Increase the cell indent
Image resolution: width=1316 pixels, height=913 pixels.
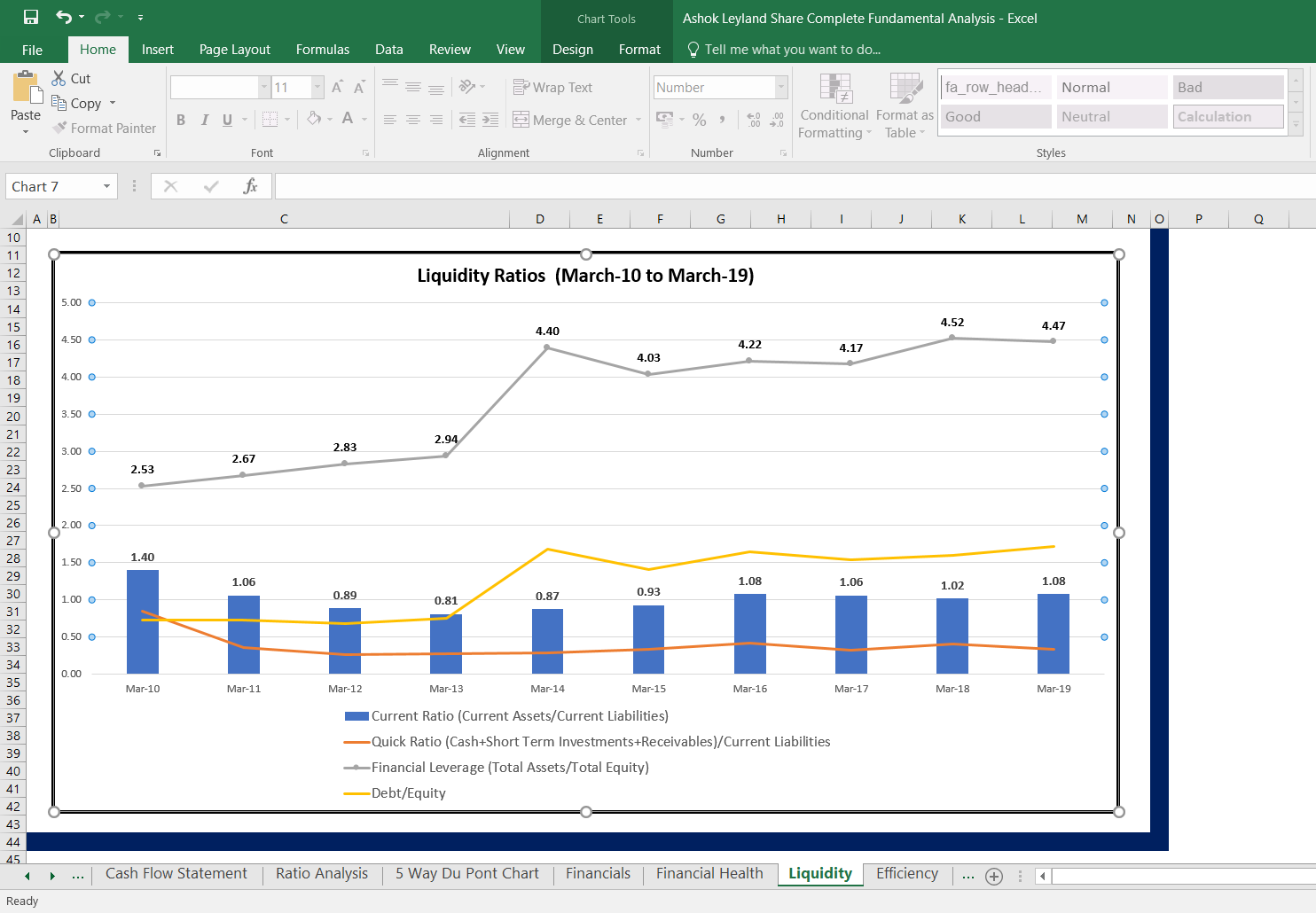click(490, 120)
